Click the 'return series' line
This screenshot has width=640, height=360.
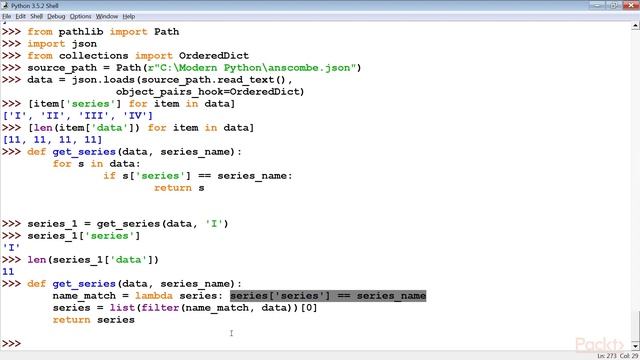[x=94, y=320]
